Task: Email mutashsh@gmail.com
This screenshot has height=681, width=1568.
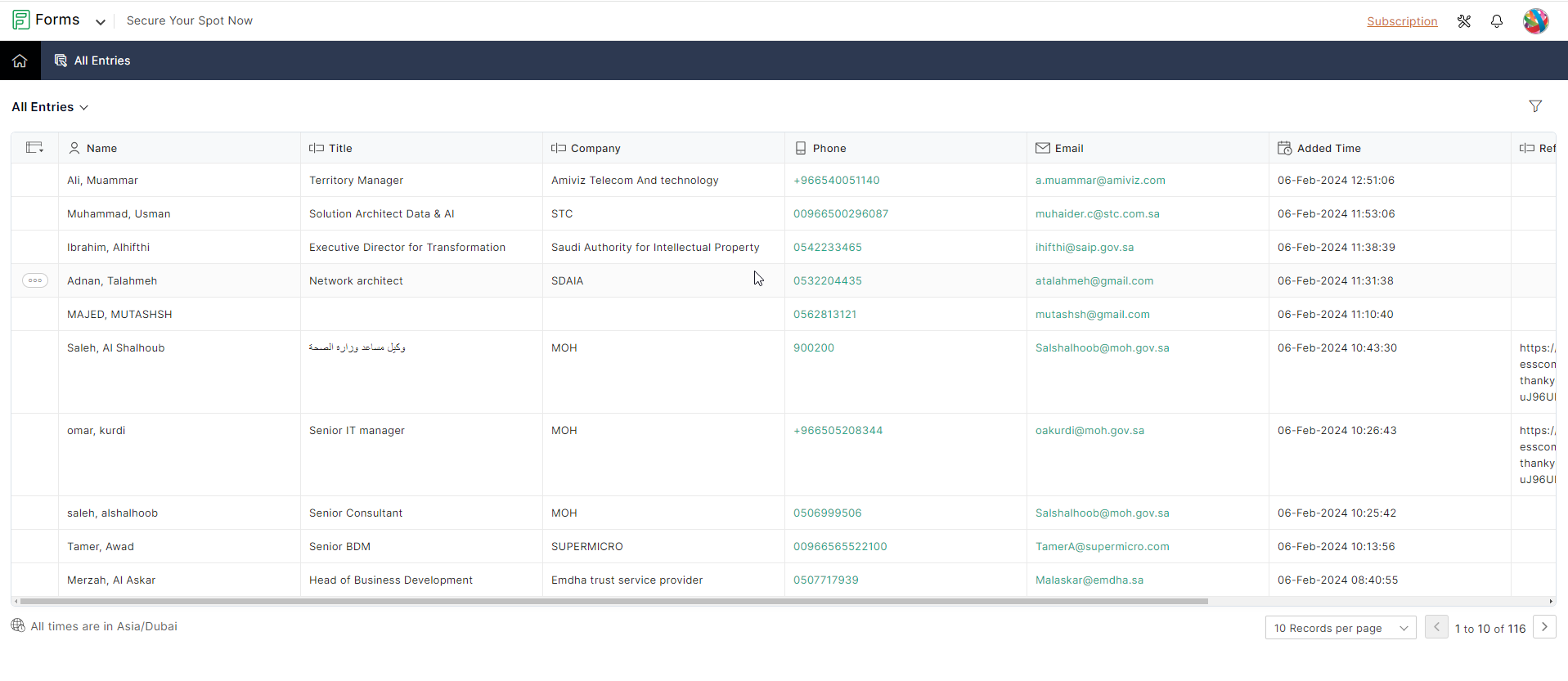Action: (1092, 314)
